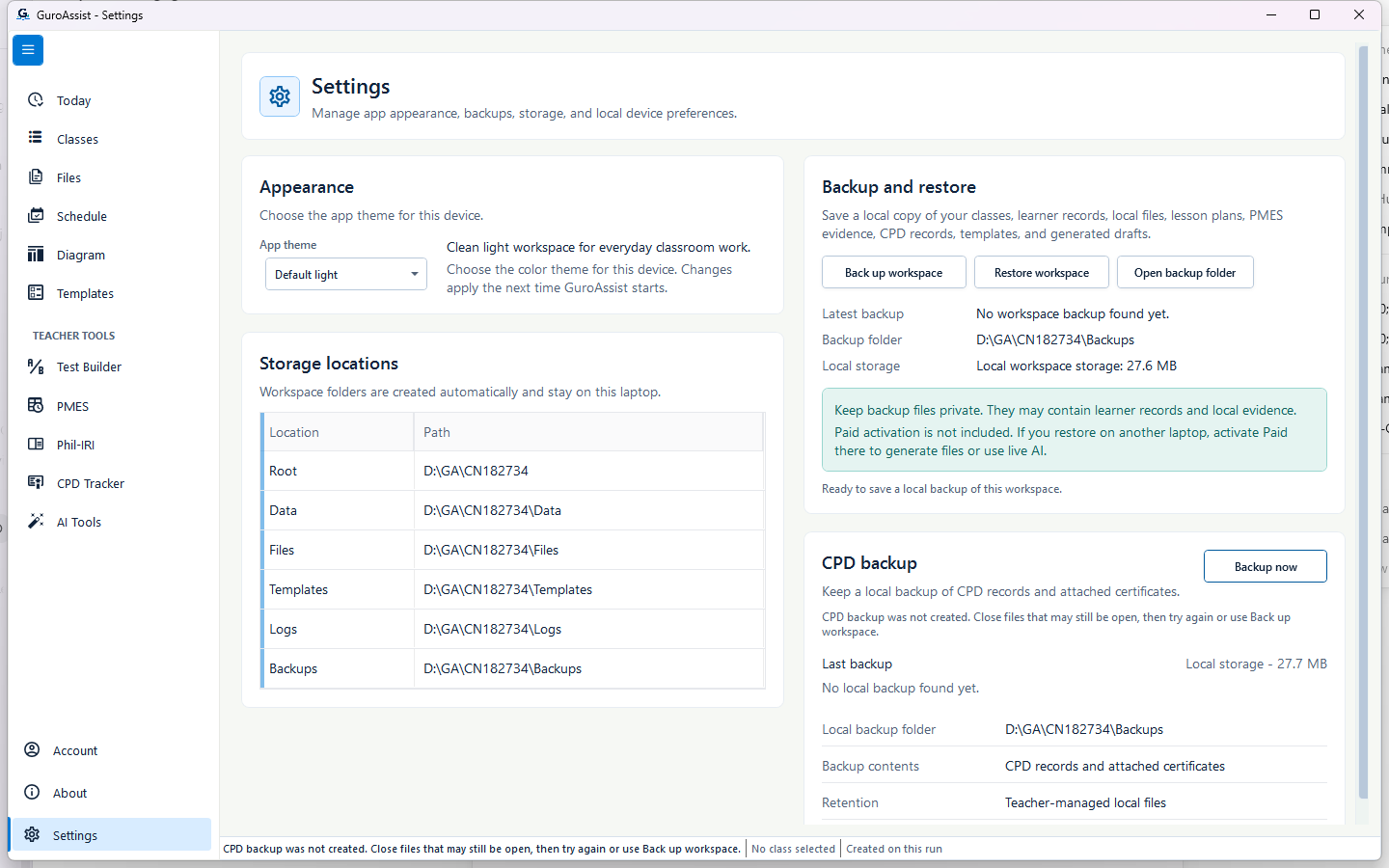1389x868 pixels.
Task: Click 'Created on this run' status entry
Action: (x=894, y=849)
